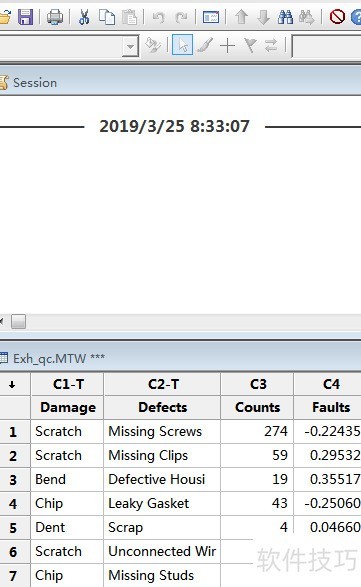
Task: Open Find using the binoculars icon
Action: pos(286,17)
